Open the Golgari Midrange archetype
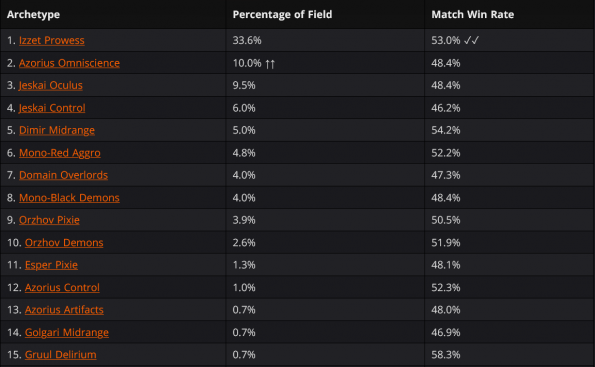 coord(67,332)
